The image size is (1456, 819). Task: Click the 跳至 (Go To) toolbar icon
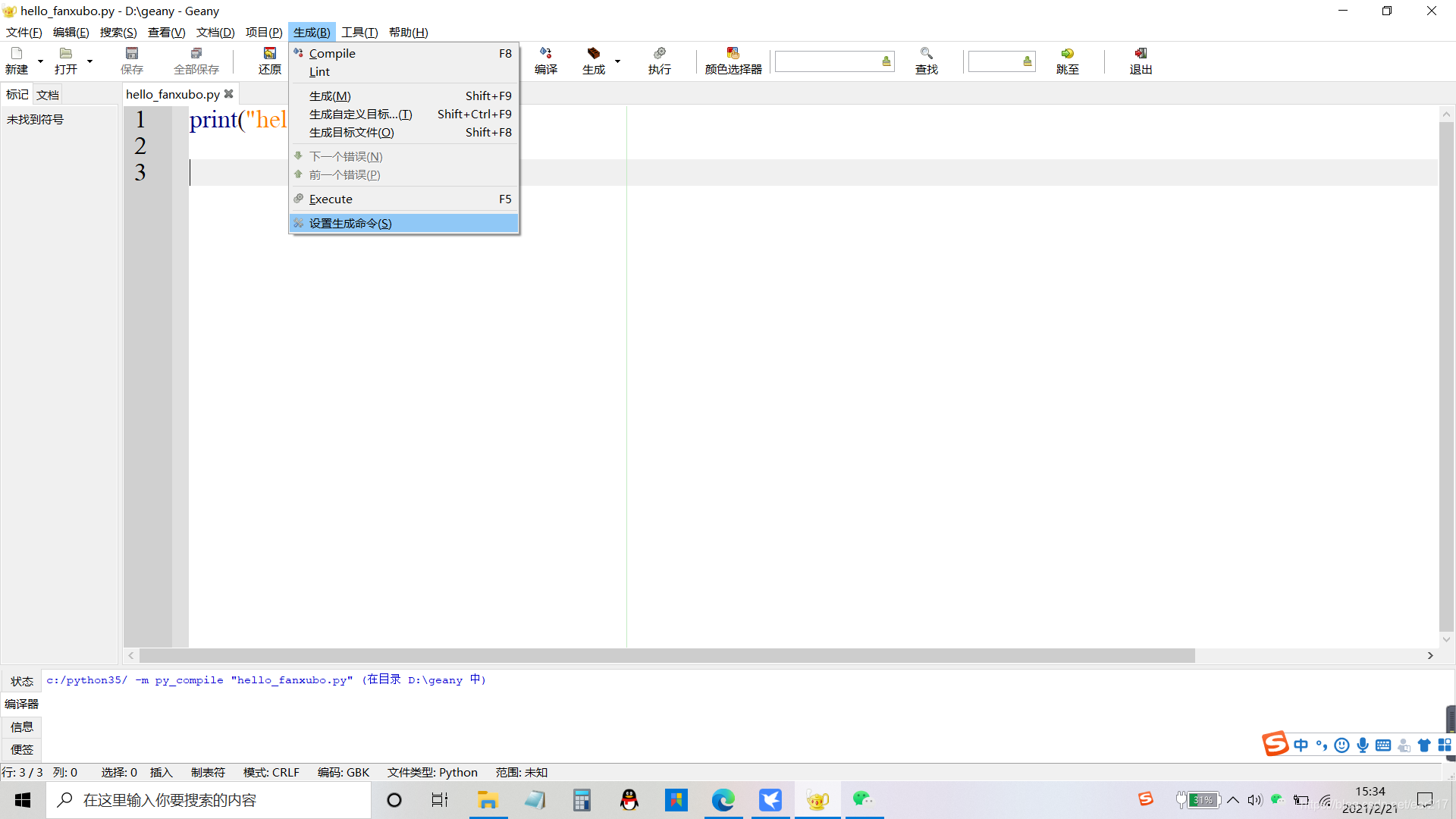click(x=1067, y=60)
